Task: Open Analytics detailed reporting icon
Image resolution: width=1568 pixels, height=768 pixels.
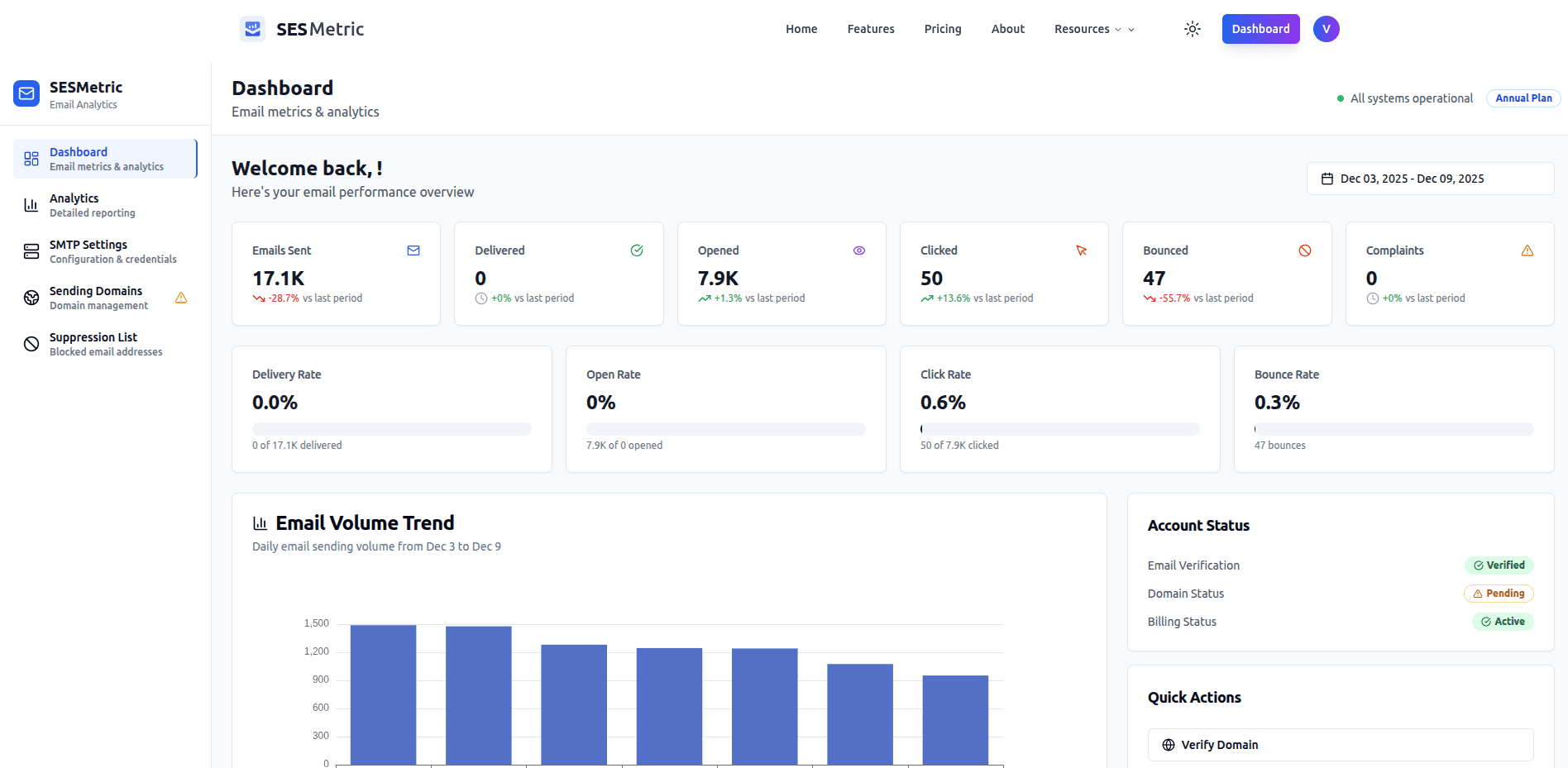Action: pos(31,205)
